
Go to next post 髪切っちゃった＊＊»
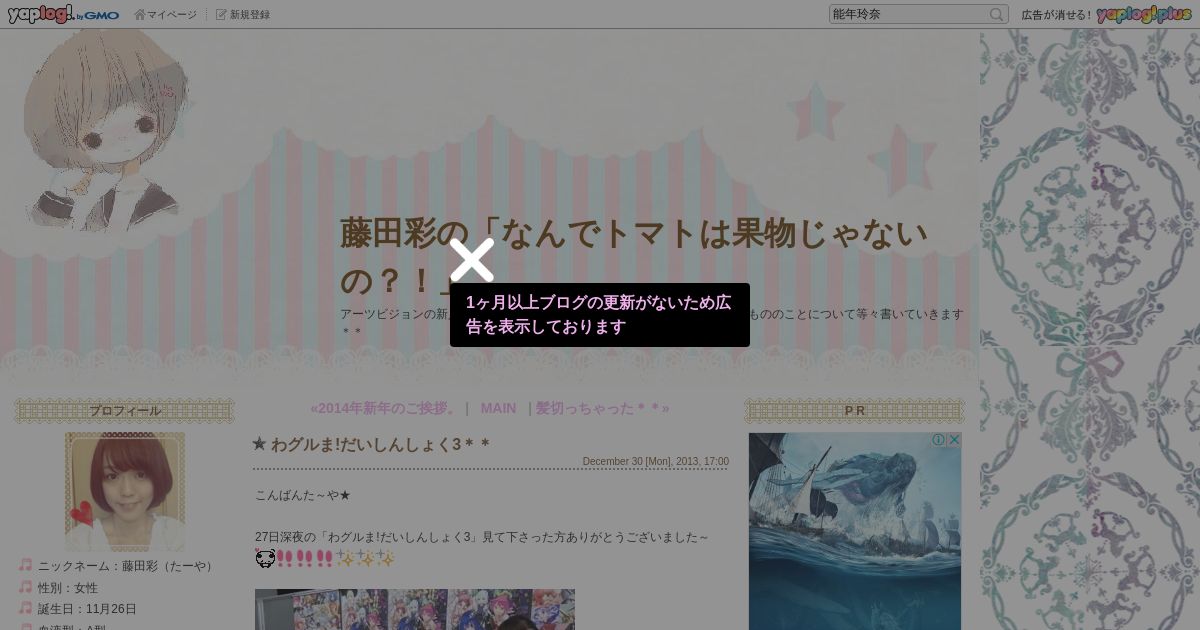602,408
